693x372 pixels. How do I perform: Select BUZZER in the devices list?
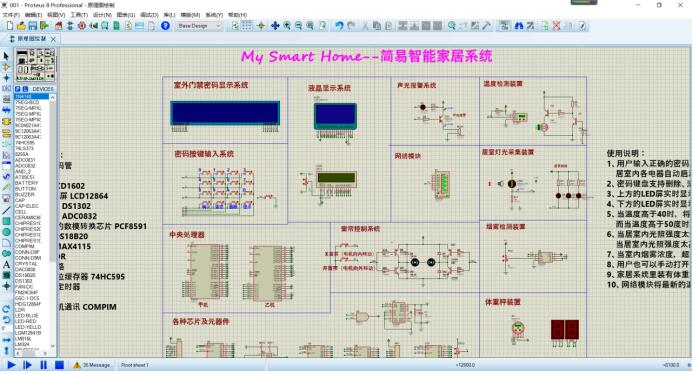[x=25, y=194]
